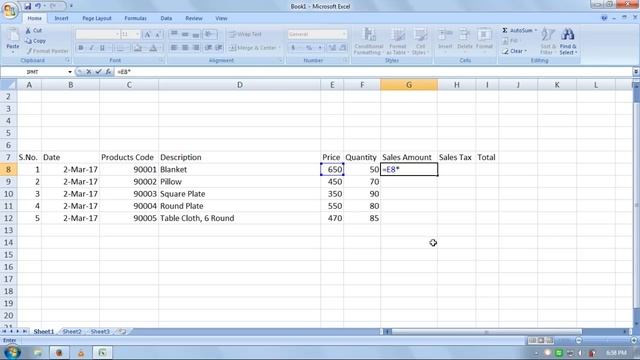
Task: Click AutoSum button
Action: pos(517,31)
